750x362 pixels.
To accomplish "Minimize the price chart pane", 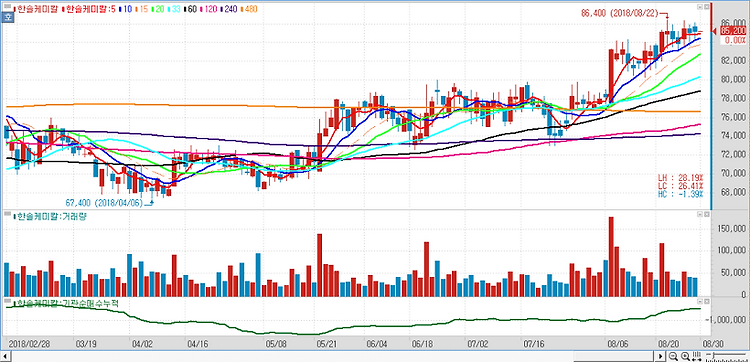I will 699,7.
